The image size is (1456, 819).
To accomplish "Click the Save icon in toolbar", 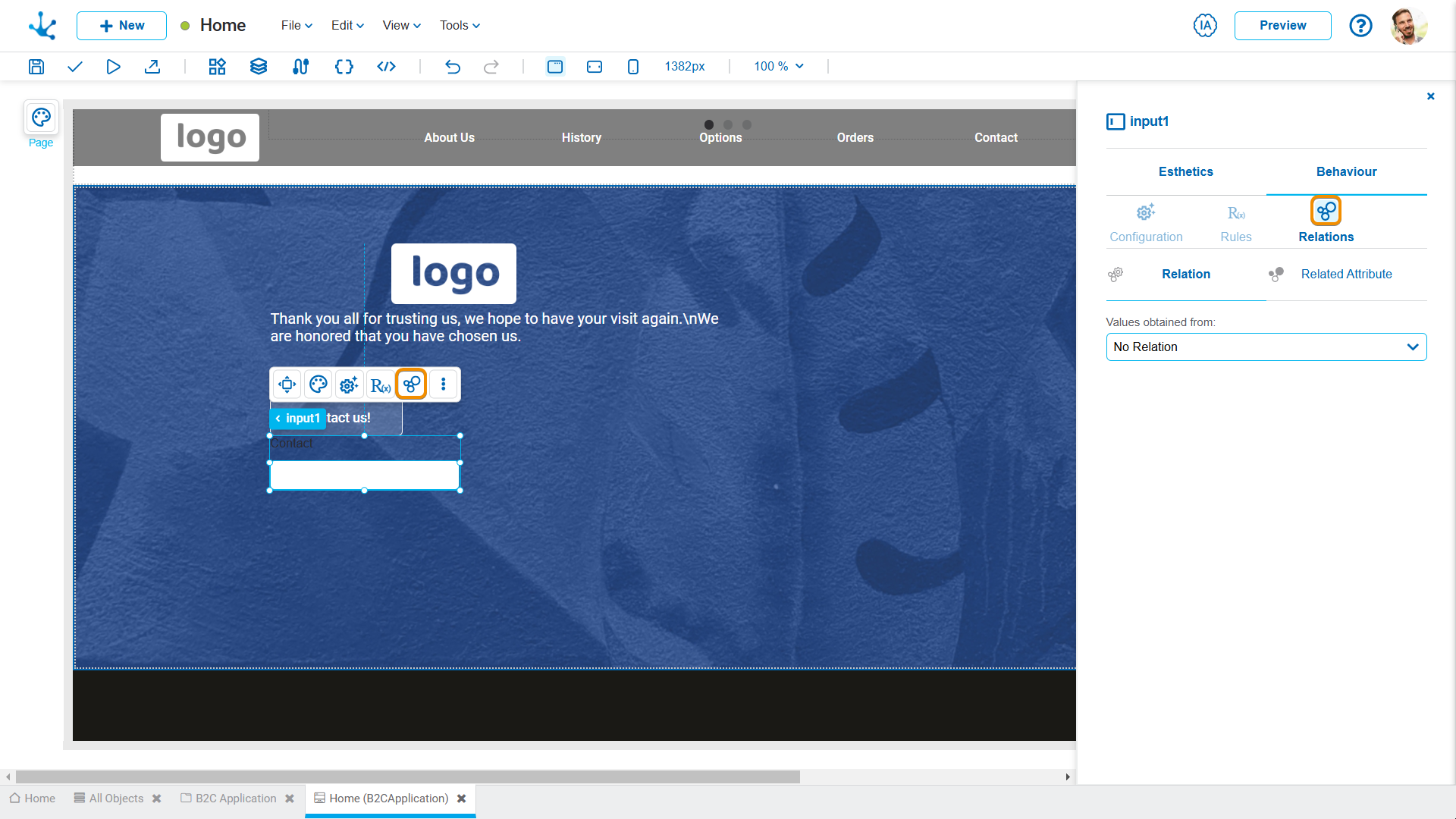I will [x=36, y=67].
